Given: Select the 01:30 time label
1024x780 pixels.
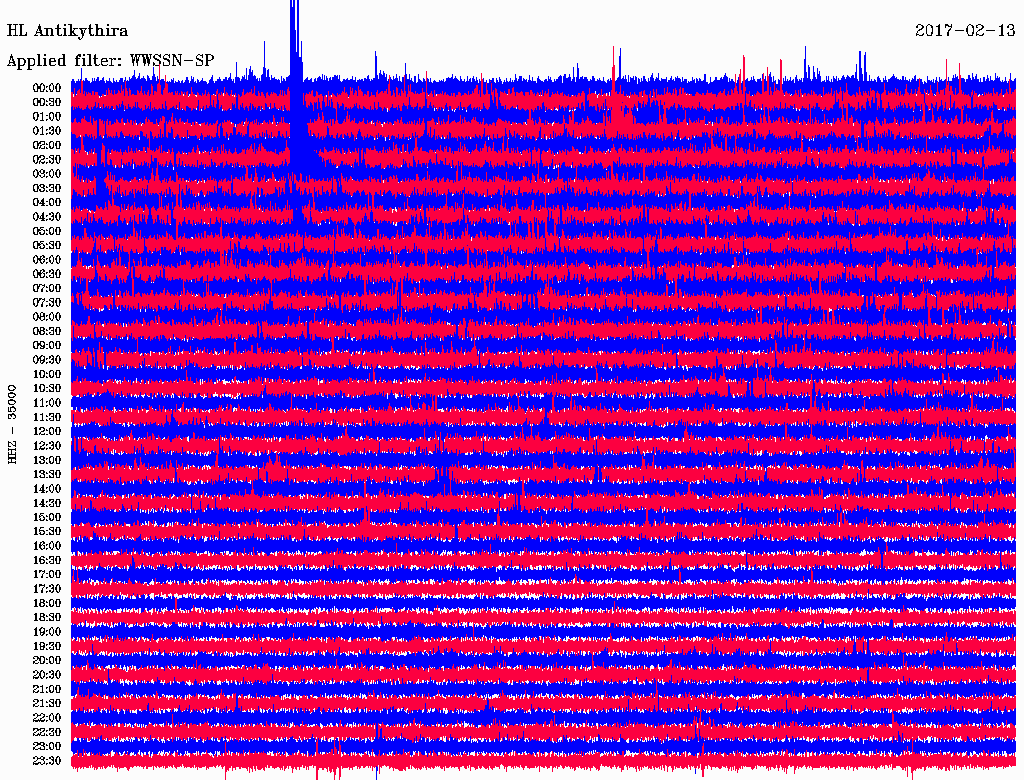Looking at the screenshot, I should (47, 131).
